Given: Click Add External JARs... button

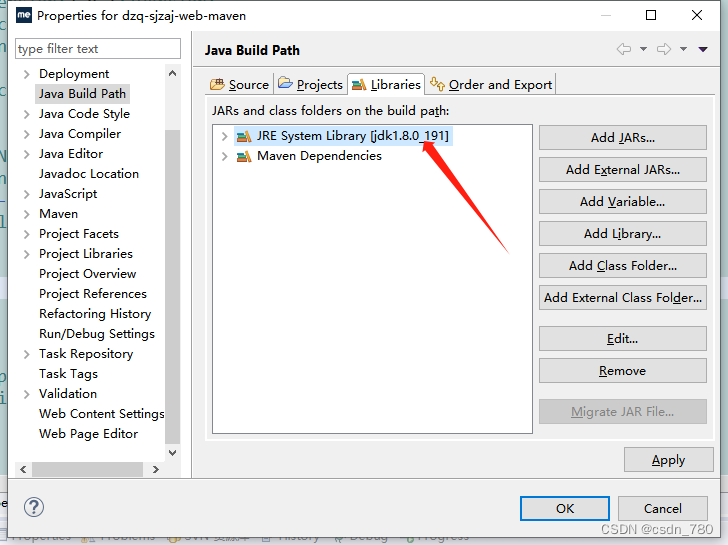Looking at the screenshot, I should 623,169.
